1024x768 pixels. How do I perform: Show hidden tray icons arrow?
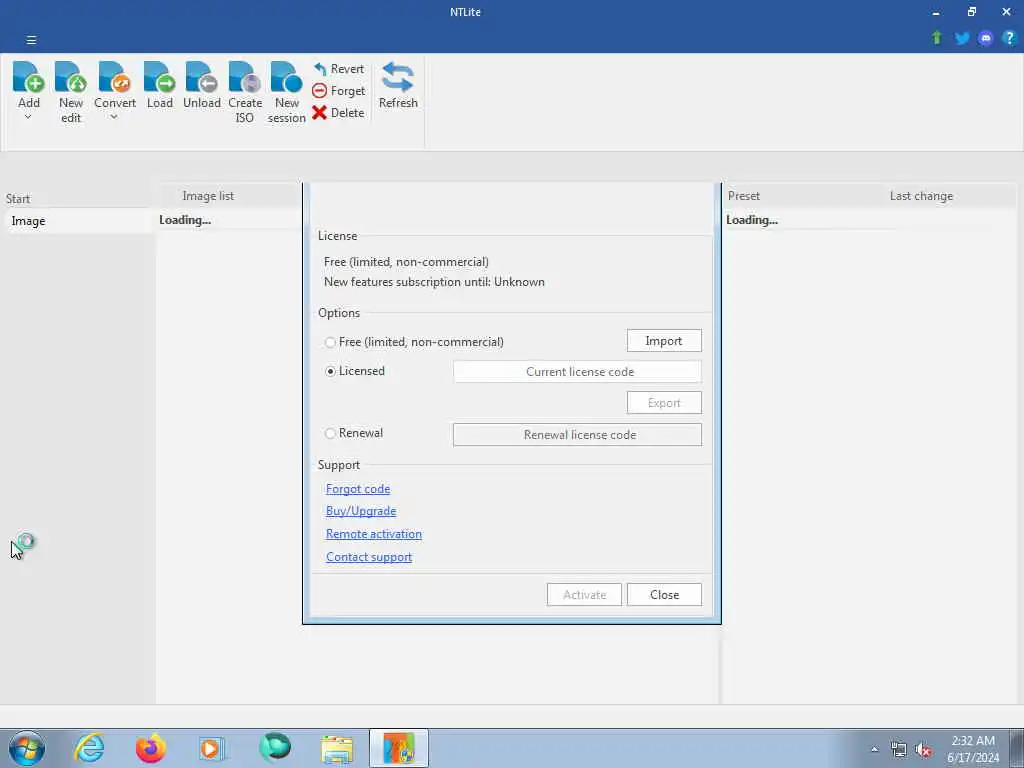(x=874, y=749)
